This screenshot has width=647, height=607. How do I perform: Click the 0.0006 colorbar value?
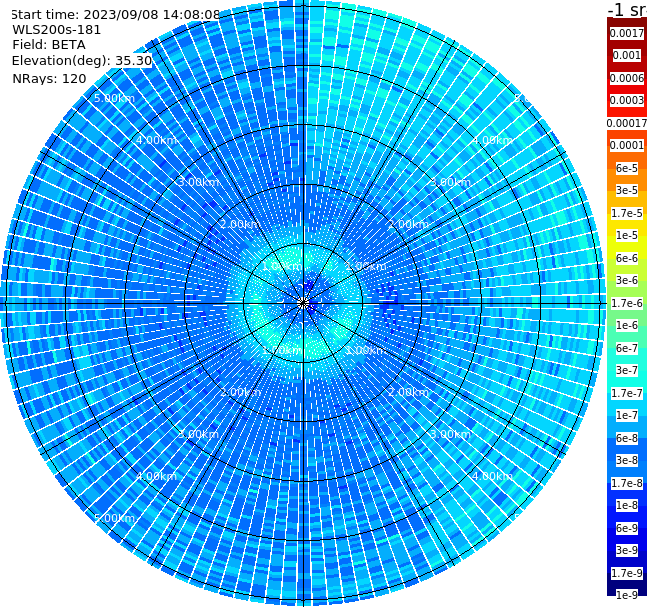pyautogui.click(x=627, y=78)
